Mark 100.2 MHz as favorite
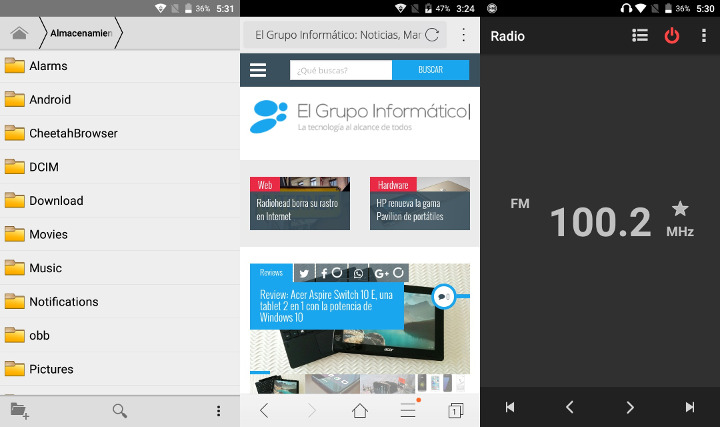Image resolution: width=720 pixels, height=427 pixels. 680,209
